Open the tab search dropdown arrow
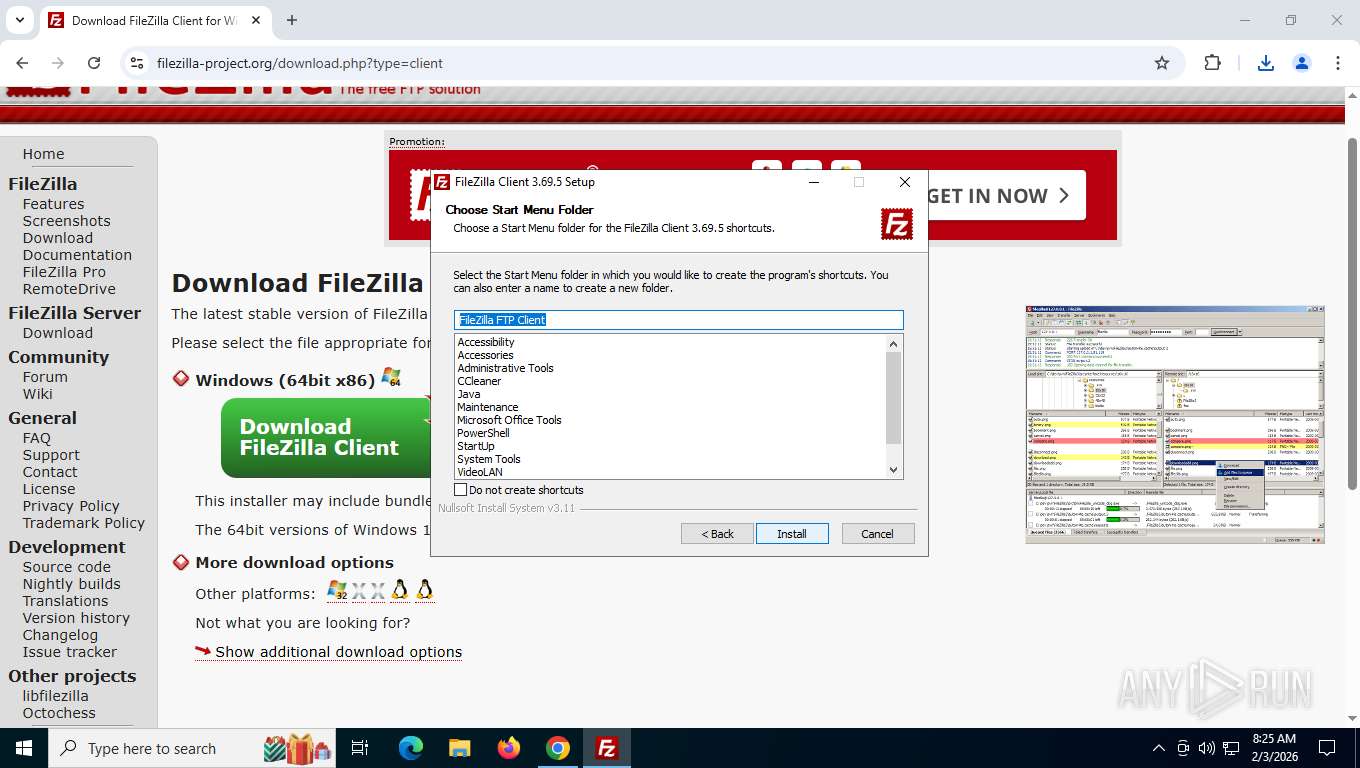Image resolution: width=1360 pixels, height=768 pixels. point(19,20)
